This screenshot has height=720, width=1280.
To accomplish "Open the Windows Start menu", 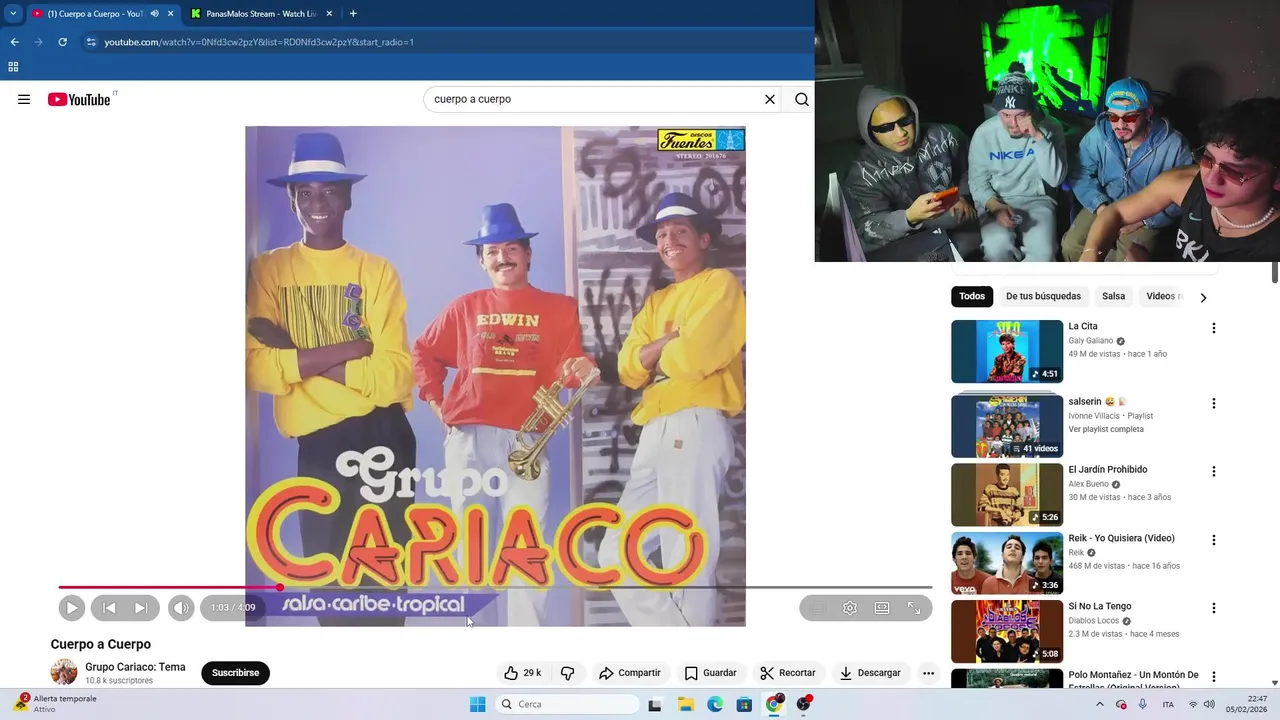I will pyautogui.click(x=477, y=704).
